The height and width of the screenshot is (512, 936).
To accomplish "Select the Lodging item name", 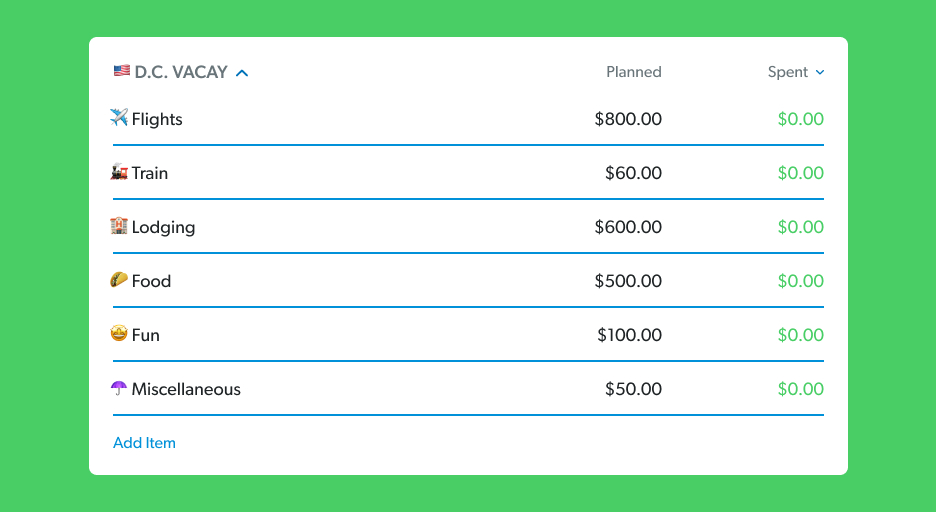I will (164, 227).
